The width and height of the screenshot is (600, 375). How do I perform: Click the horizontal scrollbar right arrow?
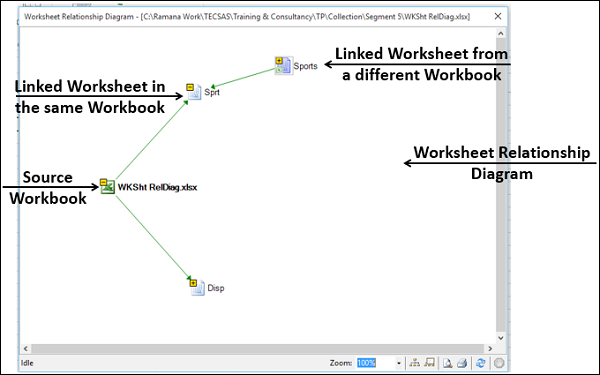[490, 349]
